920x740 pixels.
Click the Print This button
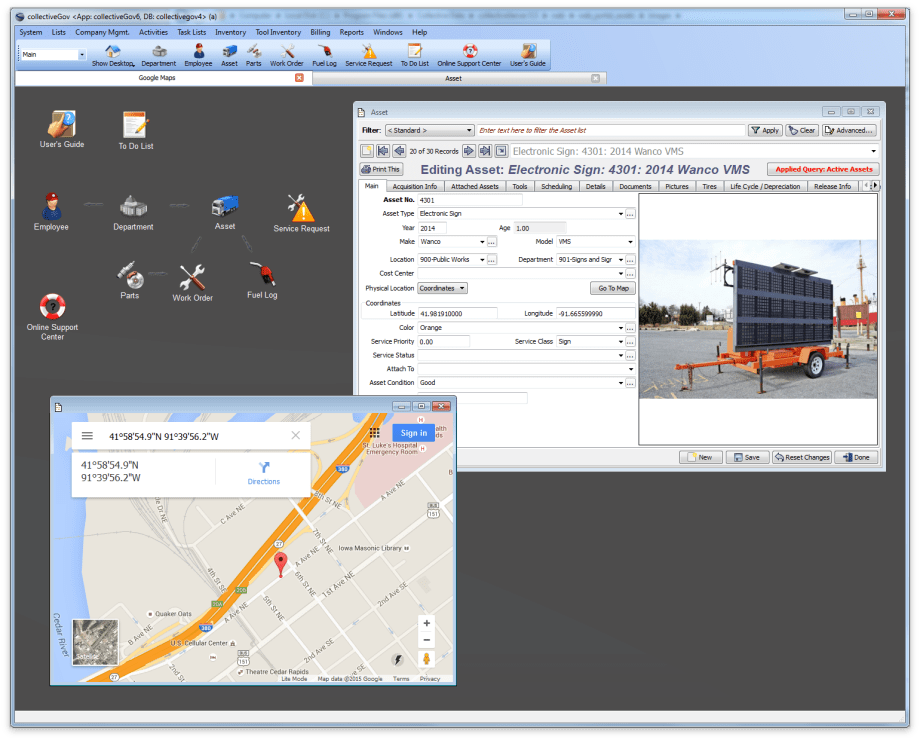click(x=381, y=170)
